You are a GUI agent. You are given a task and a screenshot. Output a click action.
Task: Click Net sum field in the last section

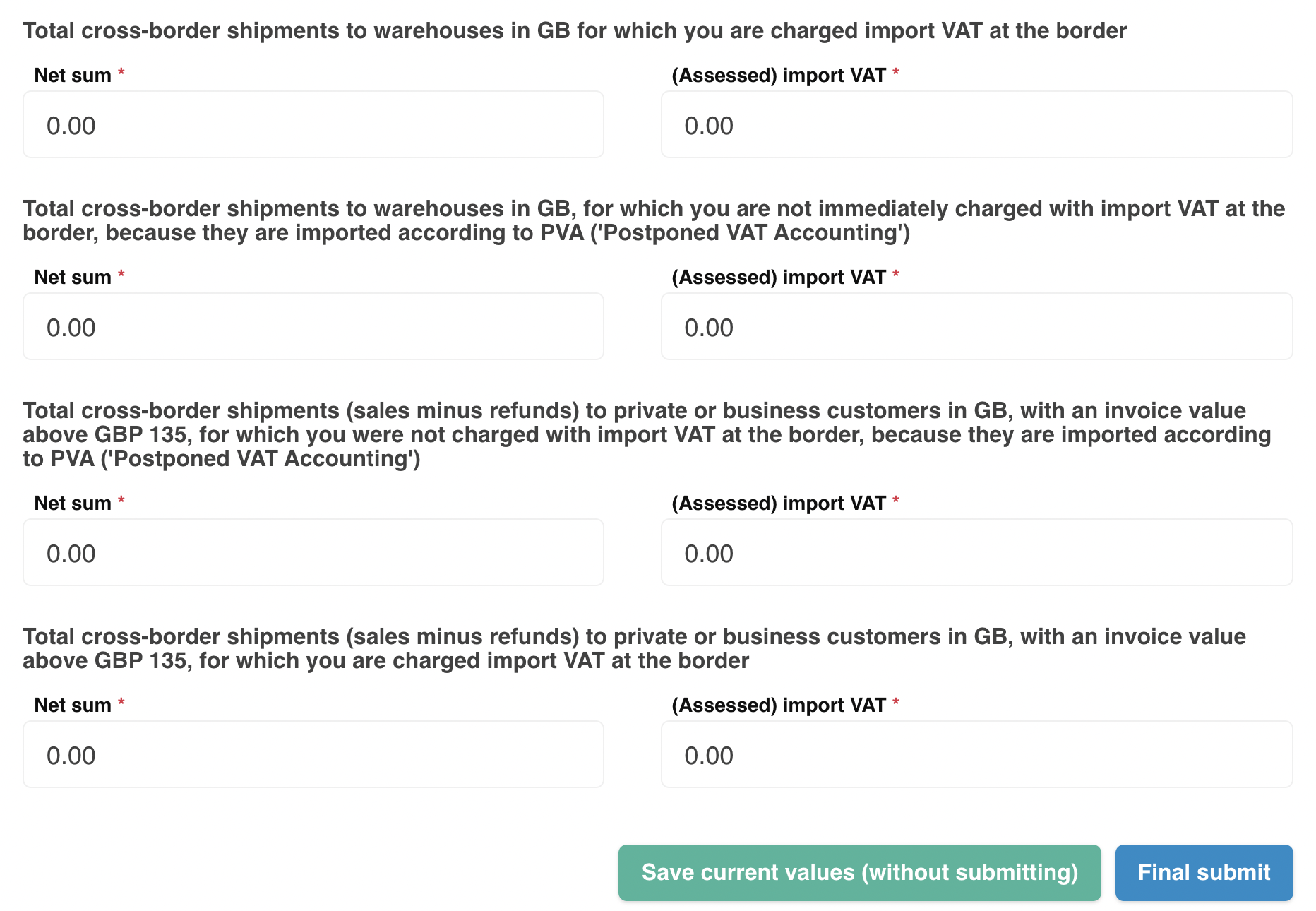click(x=313, y=754)
